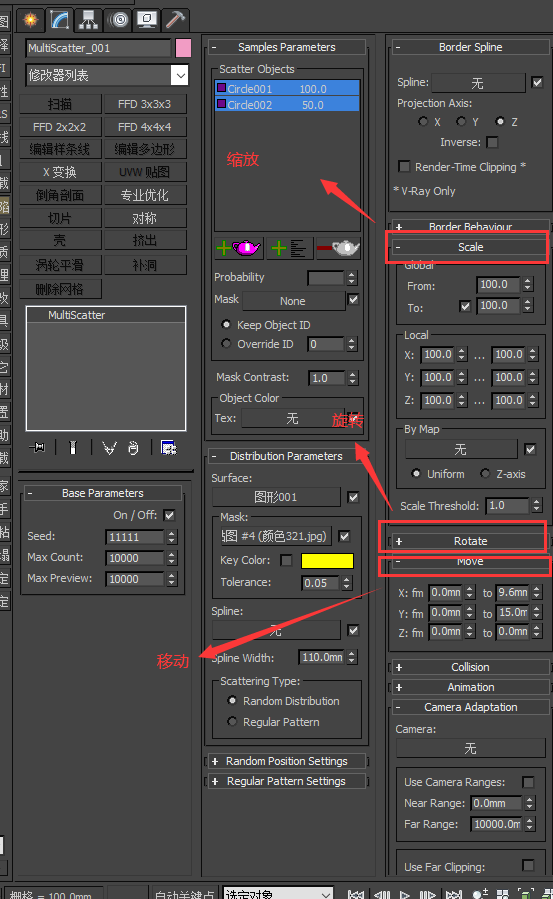Open the Create panel sun icon
Screen dimensions: 553x899
(x=30, y=20)
